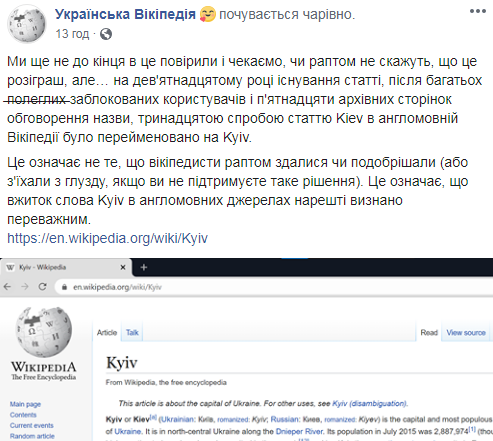This screenshot has height=441, width=493.
Task: Switch to the Article tab
Action: pos(107,332)
